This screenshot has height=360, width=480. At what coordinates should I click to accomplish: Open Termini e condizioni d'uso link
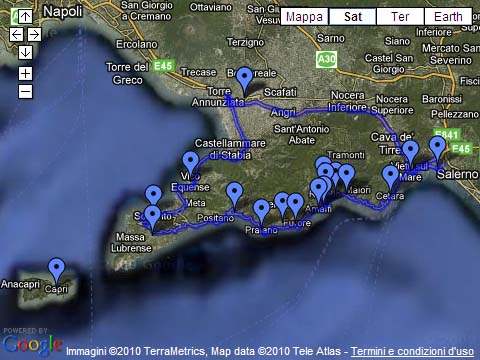pos(412,351)
